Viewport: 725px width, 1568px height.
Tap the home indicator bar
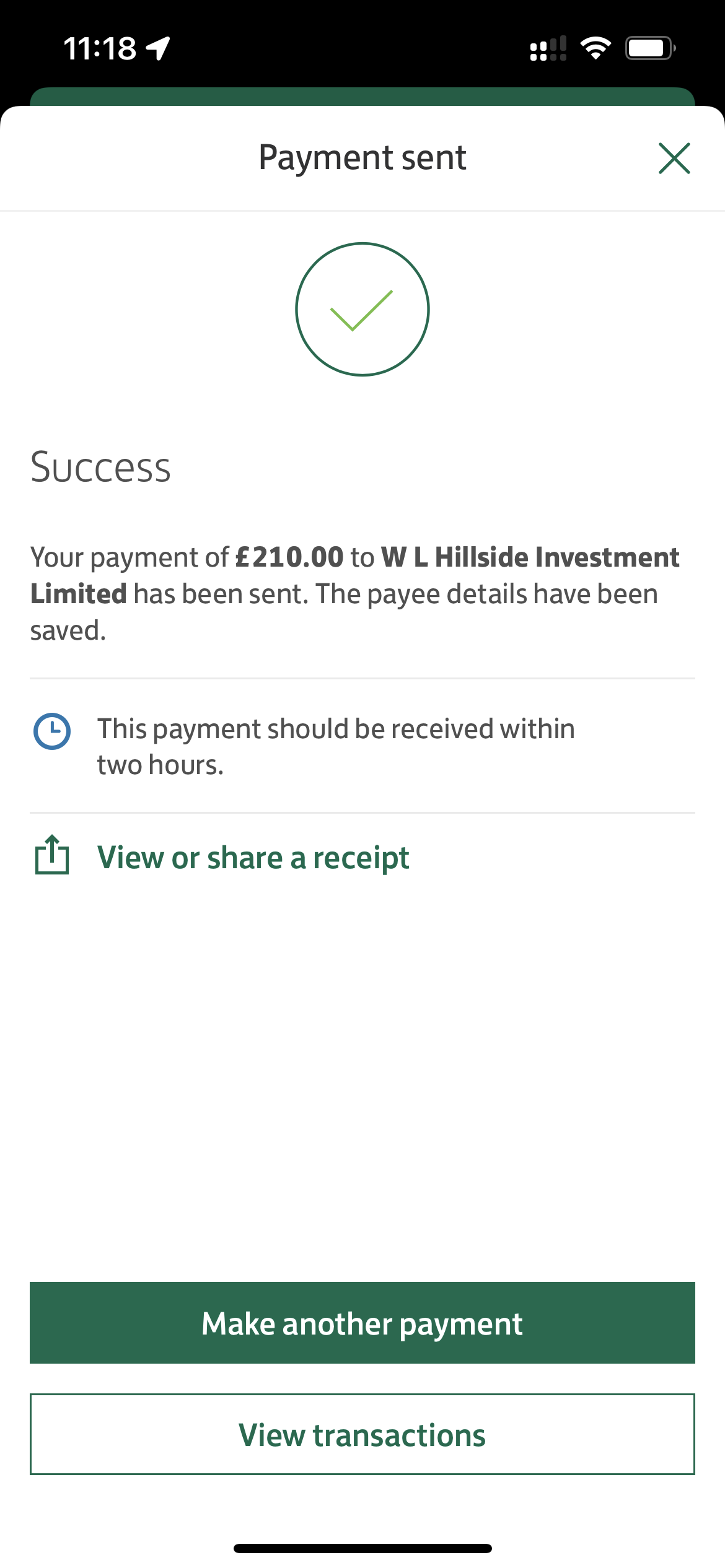pos(362,1548)
